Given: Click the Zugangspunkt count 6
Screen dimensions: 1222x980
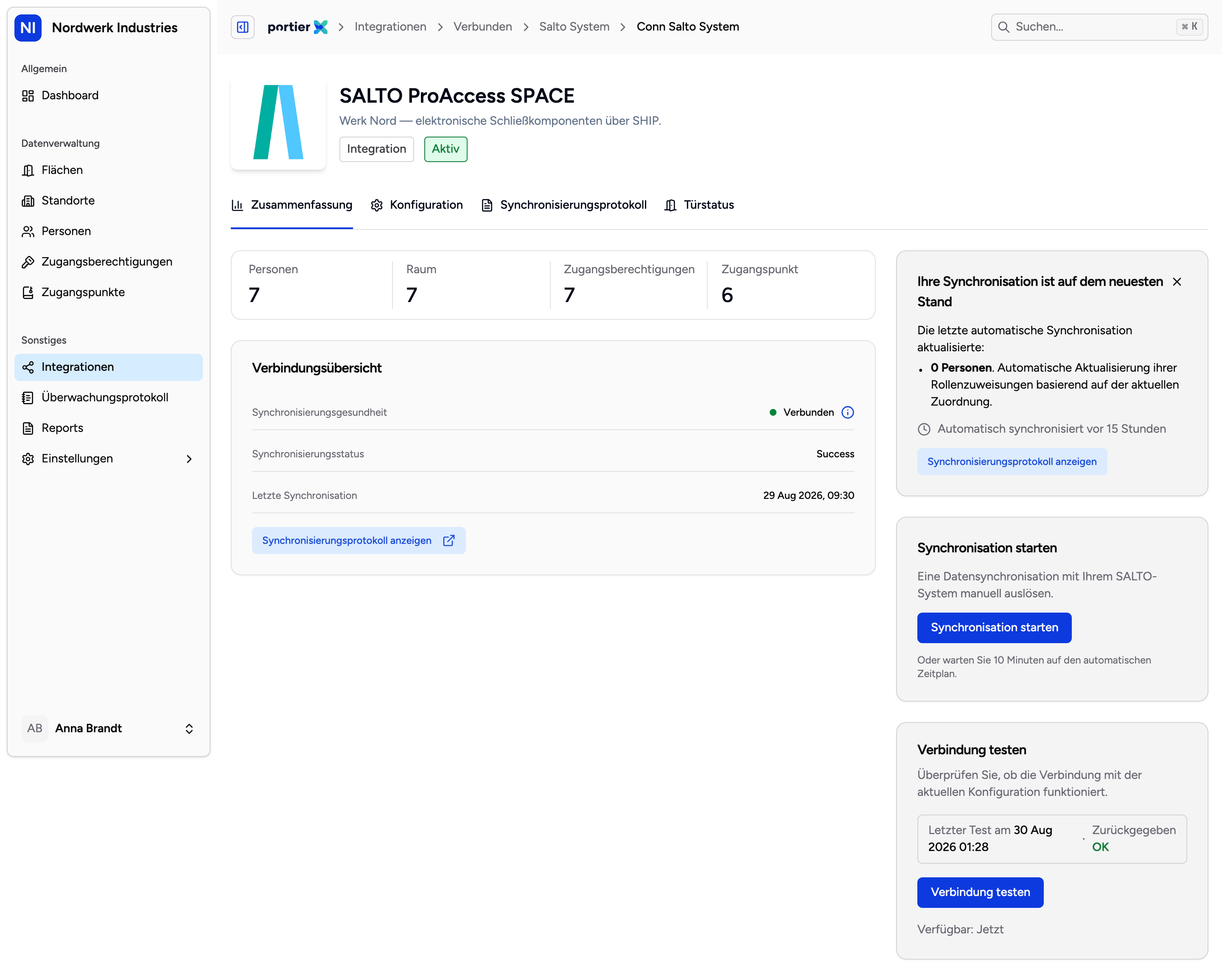Looking at the screenshot, I should pos(727,295).
